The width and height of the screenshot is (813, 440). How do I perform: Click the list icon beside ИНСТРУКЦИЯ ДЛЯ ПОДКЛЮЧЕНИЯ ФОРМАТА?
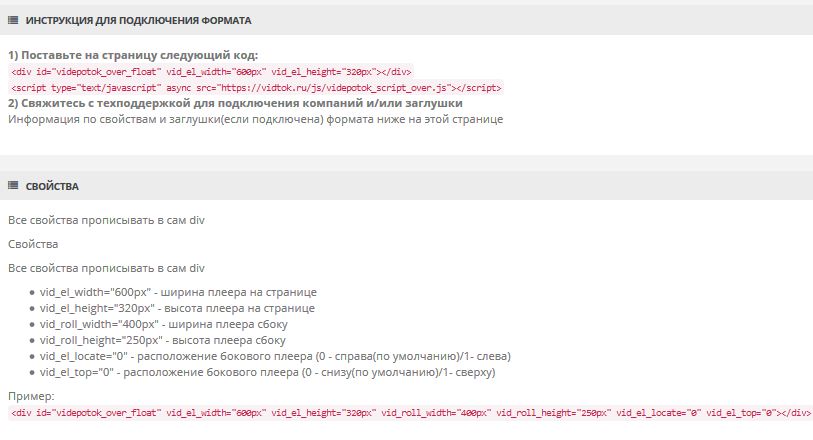point(13,20)
